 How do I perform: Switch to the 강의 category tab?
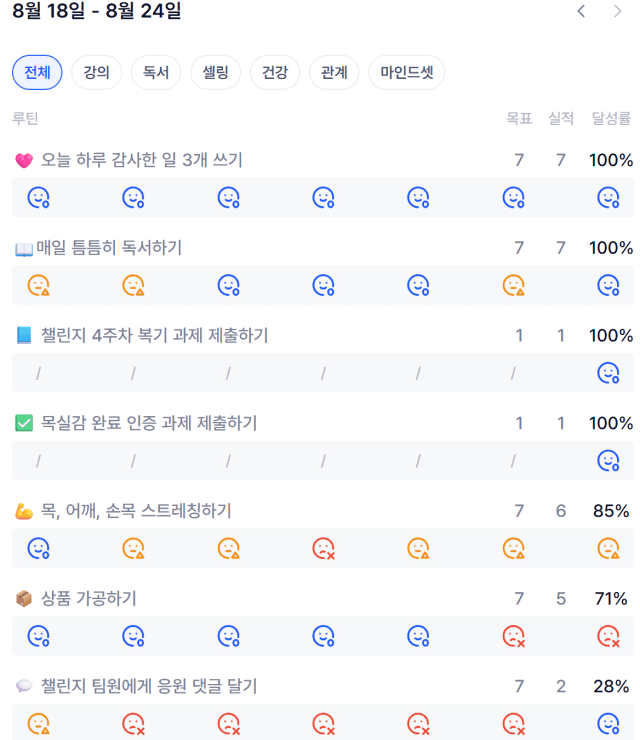click(97, 72)
